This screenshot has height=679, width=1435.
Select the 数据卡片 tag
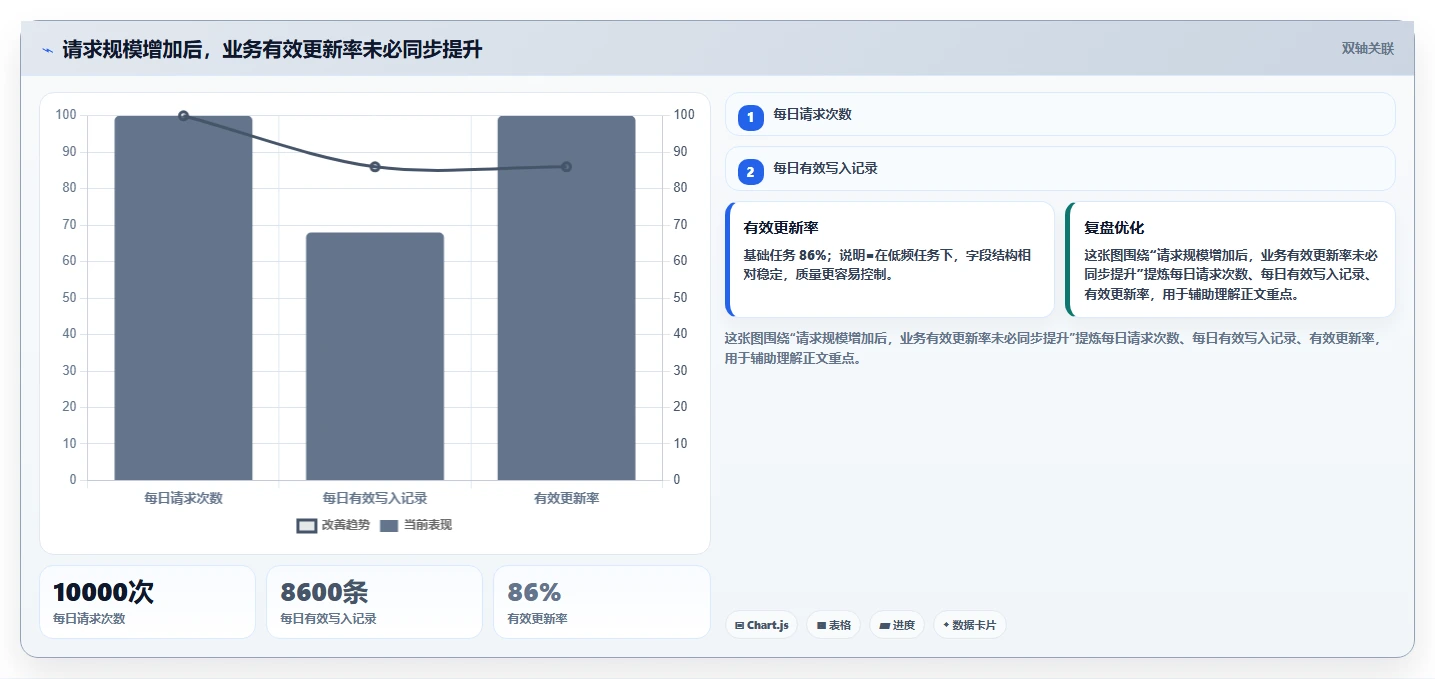point(969,625)
